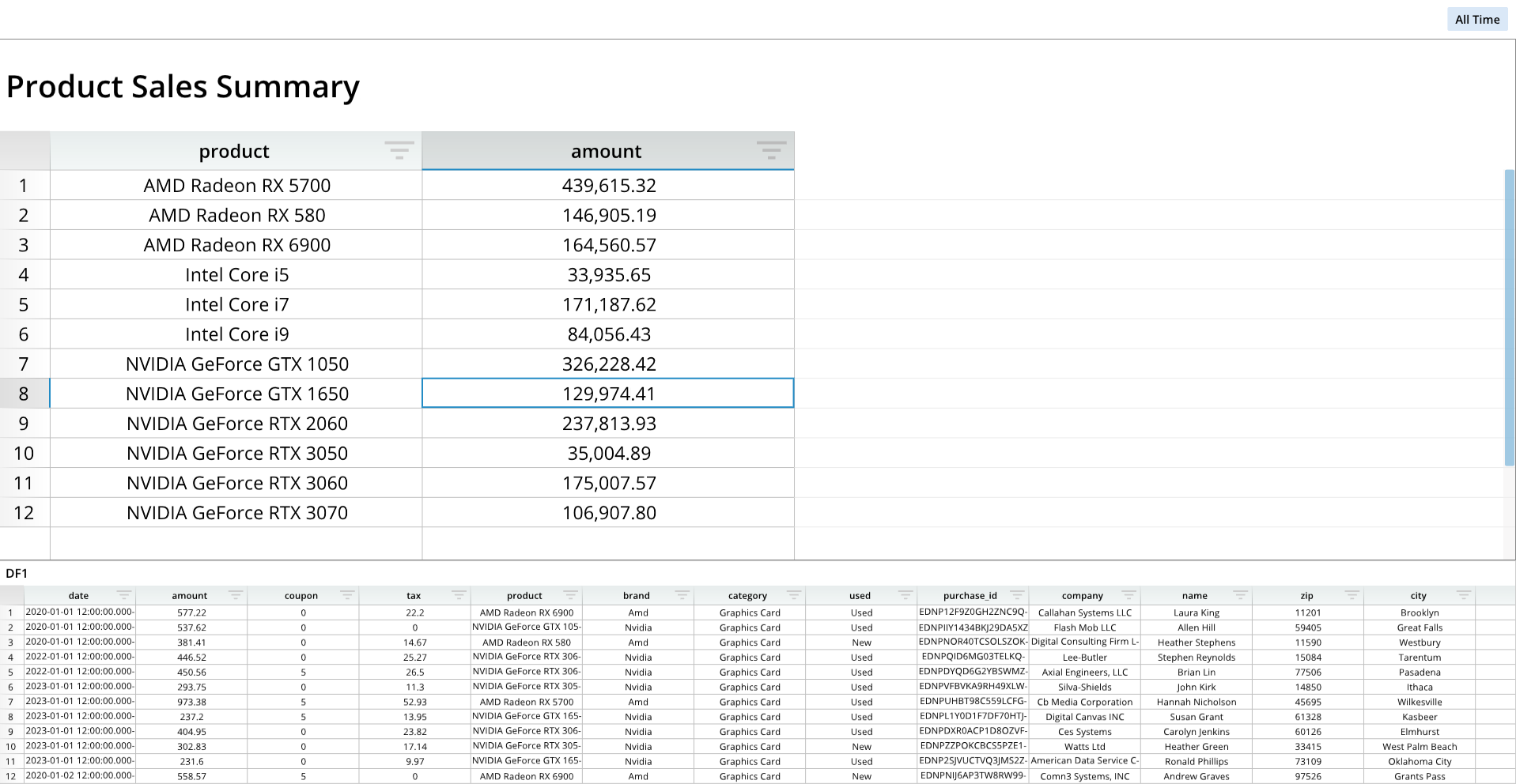Select DF1 cell Callahan Systems LLC
The width and height of the screenshot is (1516, 784).
[1084, 612]
